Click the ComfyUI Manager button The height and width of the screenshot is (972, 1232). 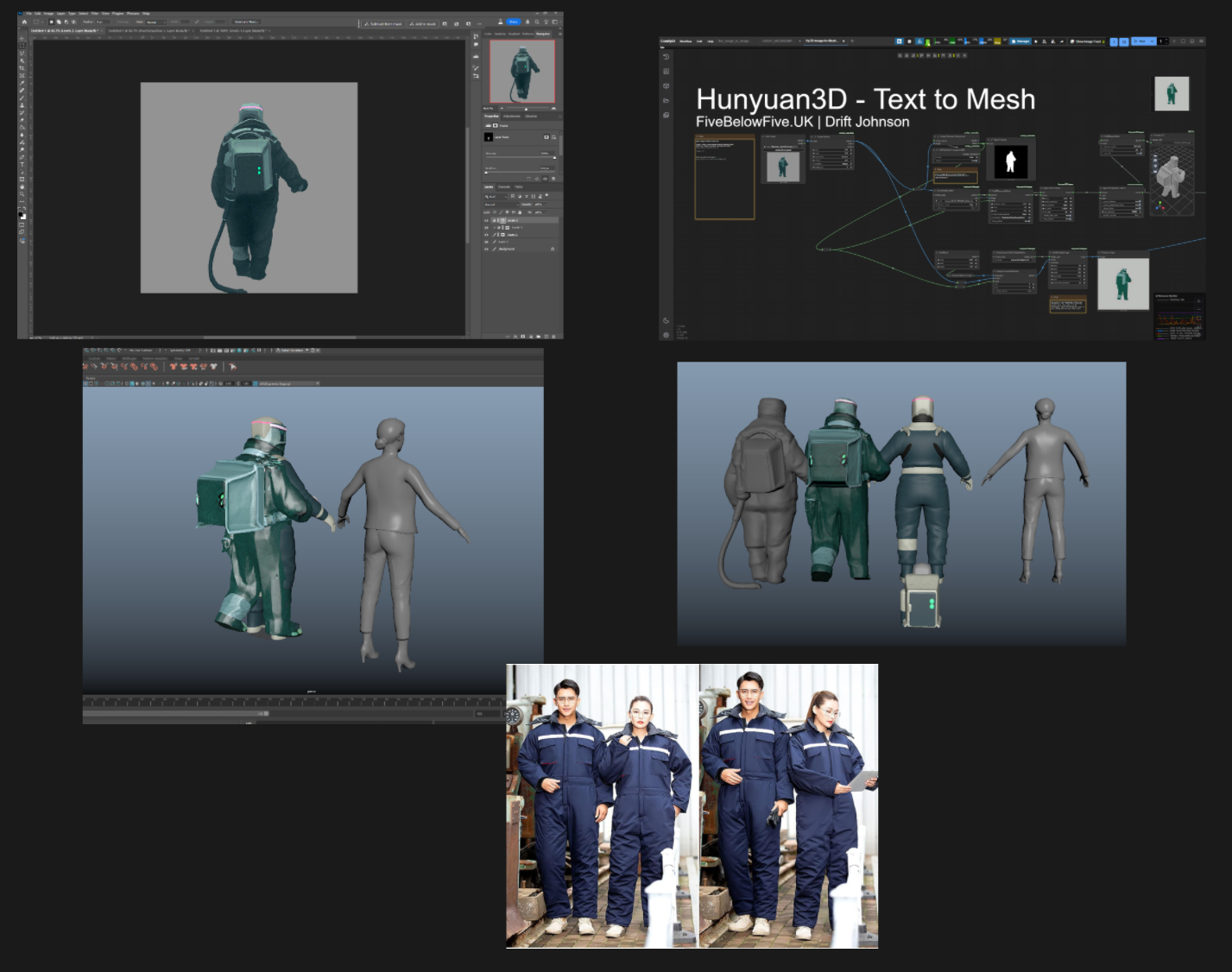[x=1020, y=41]
